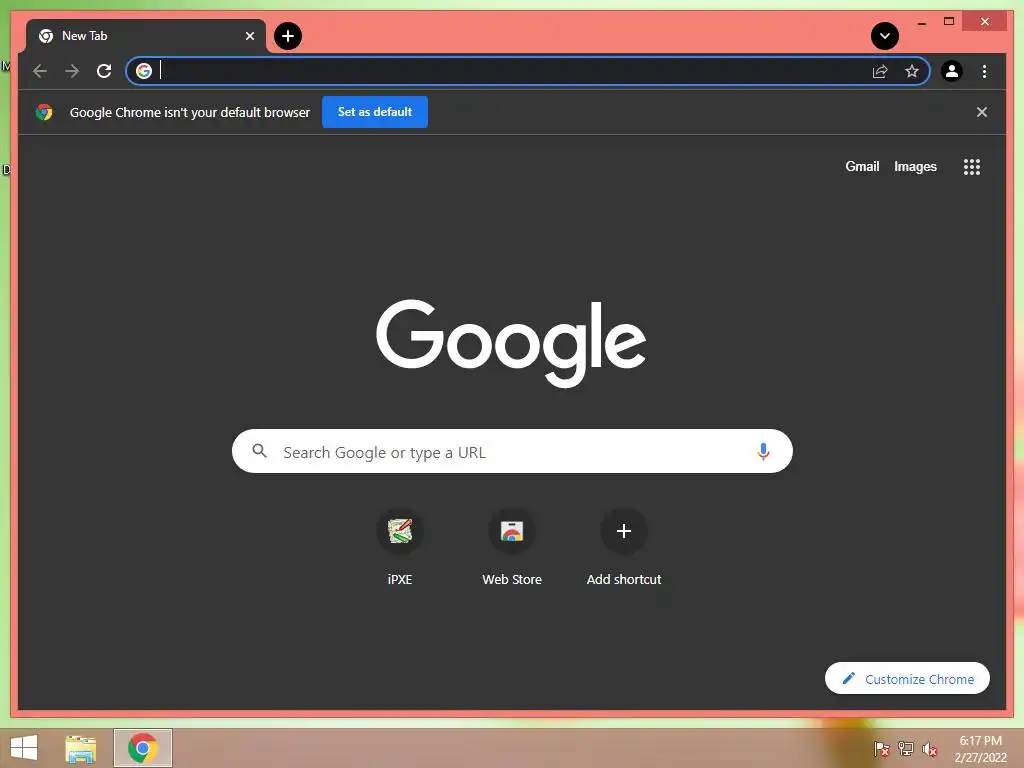The width and height of the screenshot is (1024, 768).
Task: Click the forward navigation arrow
Action: (72, 71)
